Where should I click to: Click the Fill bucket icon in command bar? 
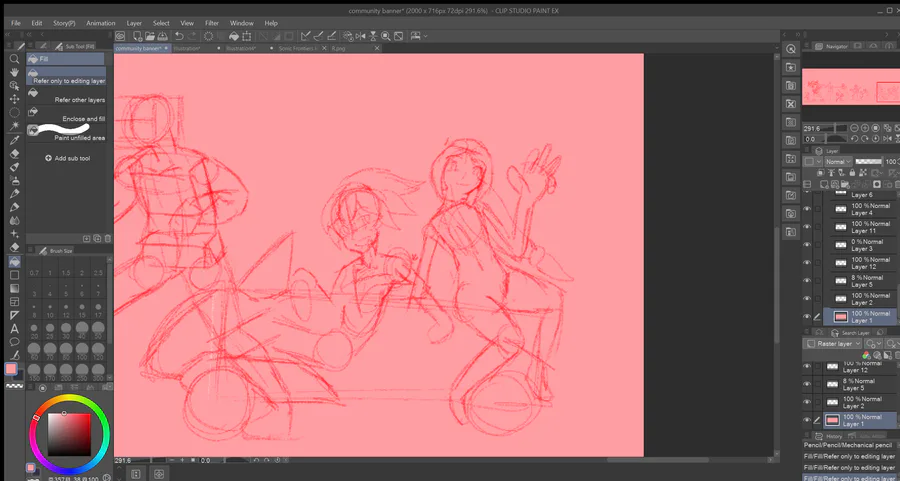coord(234,36)
